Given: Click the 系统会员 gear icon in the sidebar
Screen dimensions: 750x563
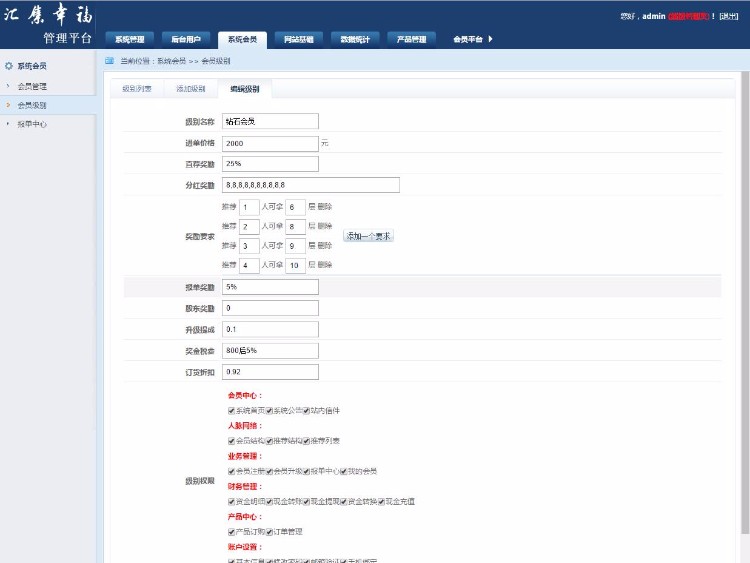Looking at the screenshot, I should 9,66.
